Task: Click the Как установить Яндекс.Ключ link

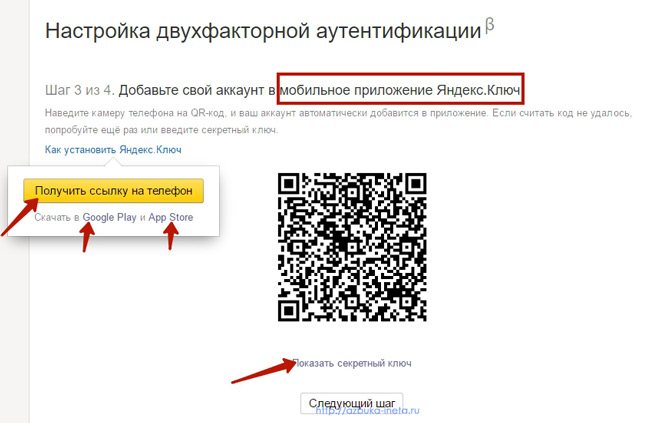Action: 113,150
